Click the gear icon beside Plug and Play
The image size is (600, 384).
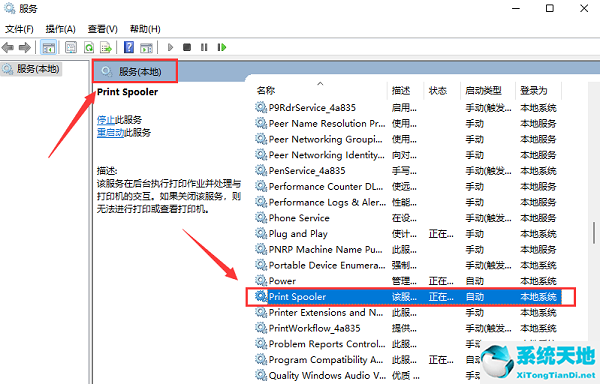(x=261, y=233)
